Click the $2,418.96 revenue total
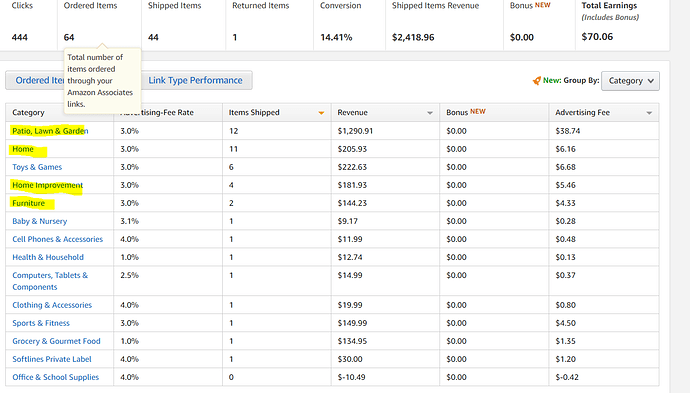Viewport: 690px width, 393px height. 413,37
